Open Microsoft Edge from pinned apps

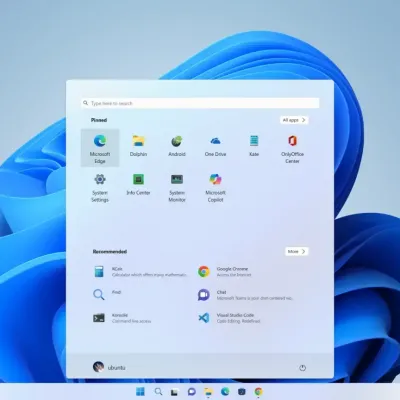pos(100,148)
